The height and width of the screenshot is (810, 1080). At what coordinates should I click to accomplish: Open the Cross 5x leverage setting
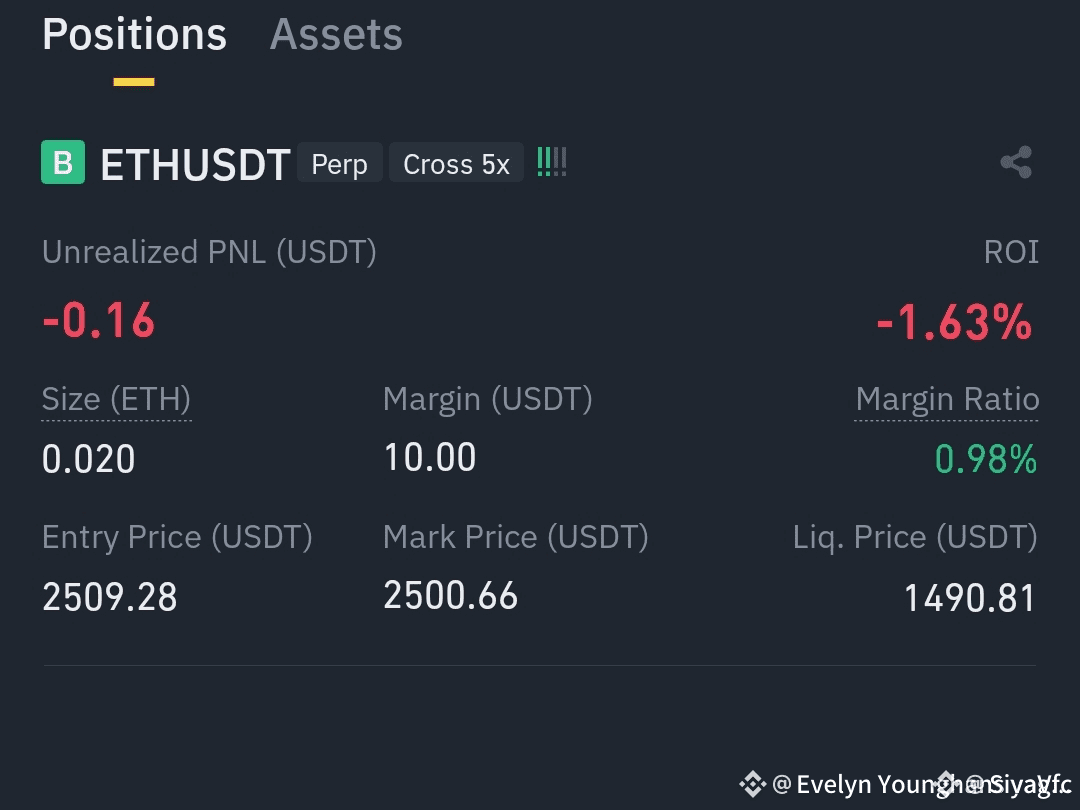(x=456, y=163)
